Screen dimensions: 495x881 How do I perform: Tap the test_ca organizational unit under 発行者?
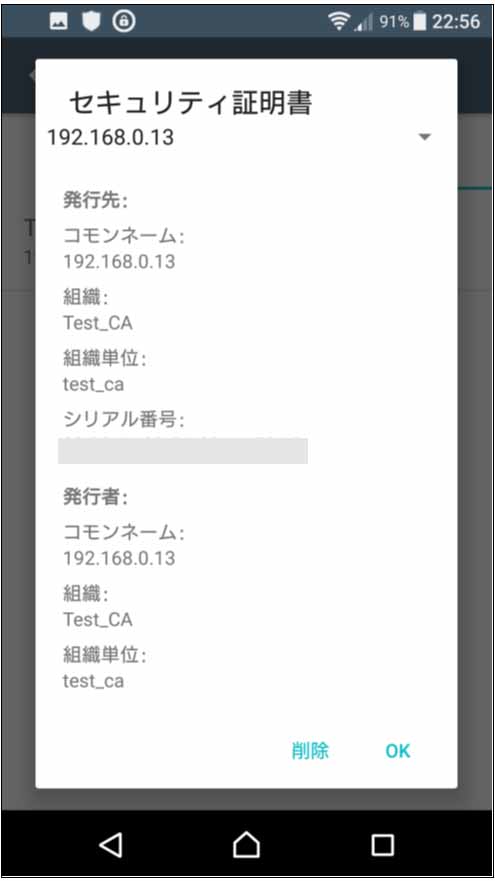(93, 681)
